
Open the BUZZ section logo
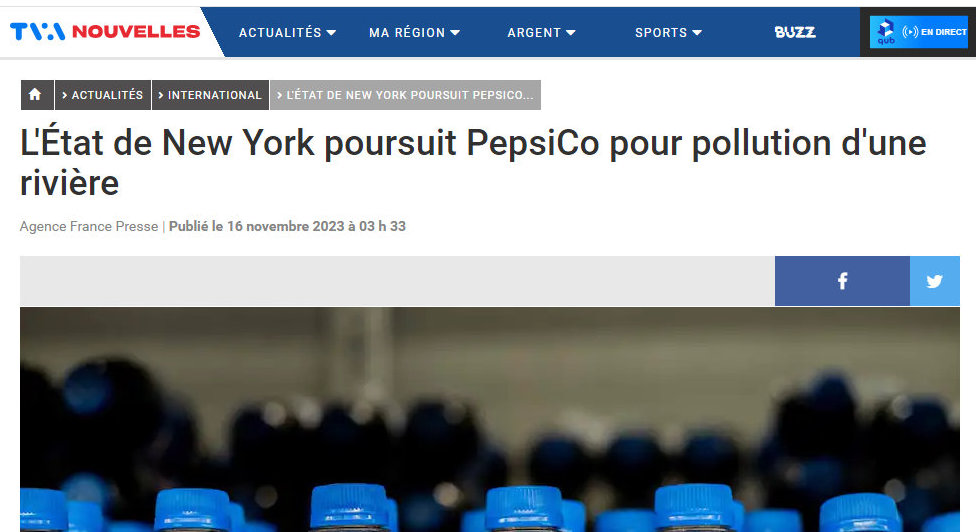[x=795, y=32]
